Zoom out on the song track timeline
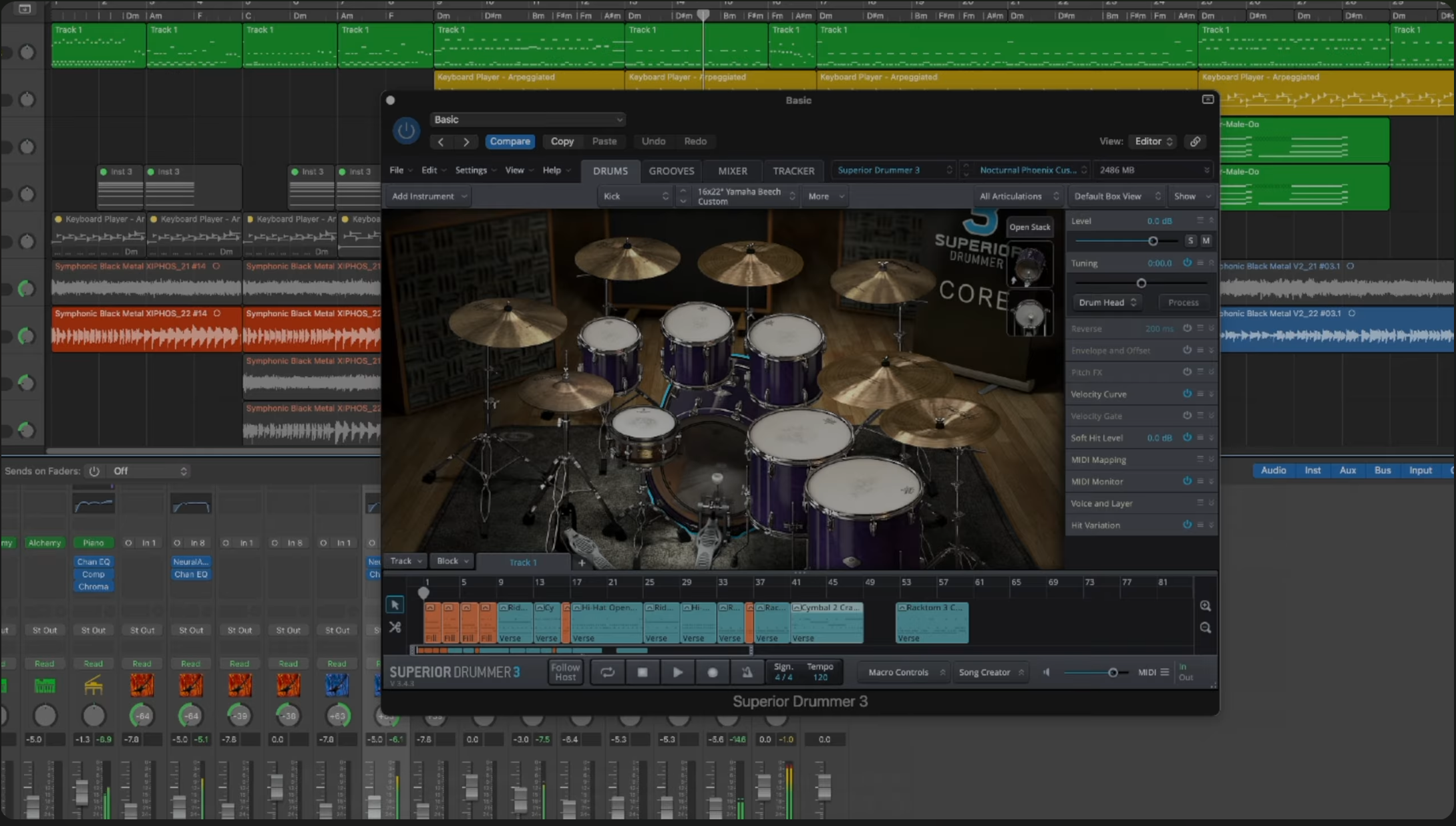This screenshot has width=1456, height=826. (x=1205, y=628)
